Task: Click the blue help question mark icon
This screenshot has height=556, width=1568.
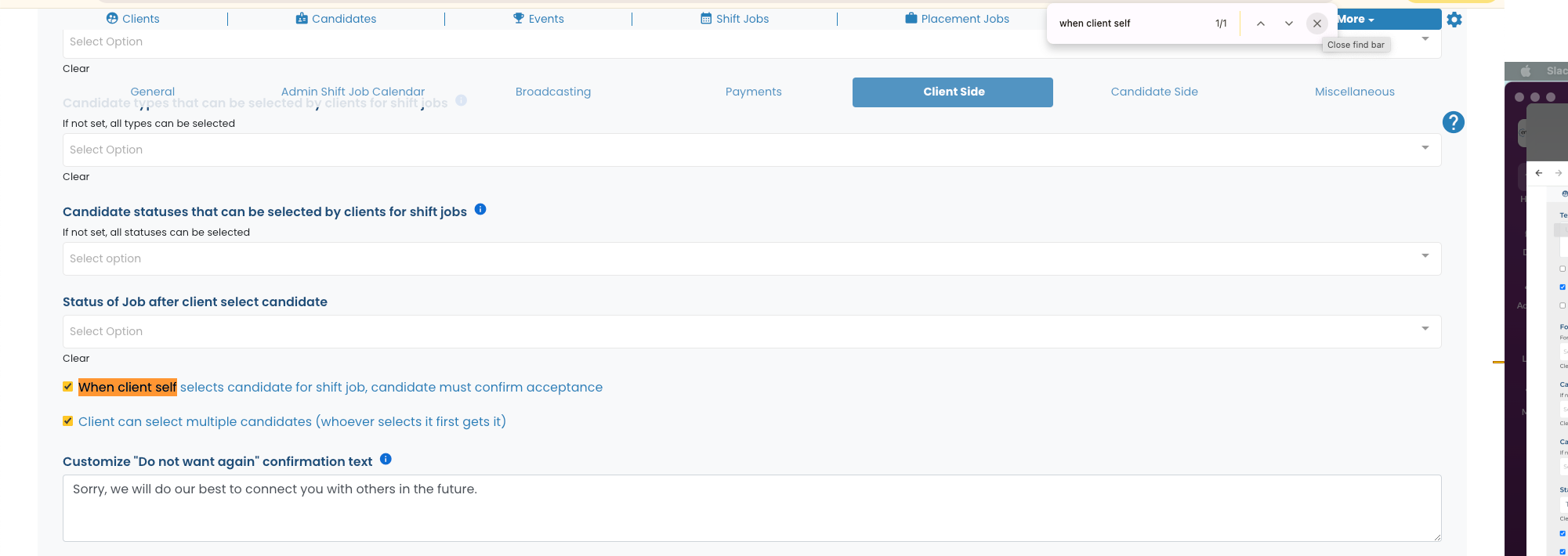Action: click(1454, 122)
